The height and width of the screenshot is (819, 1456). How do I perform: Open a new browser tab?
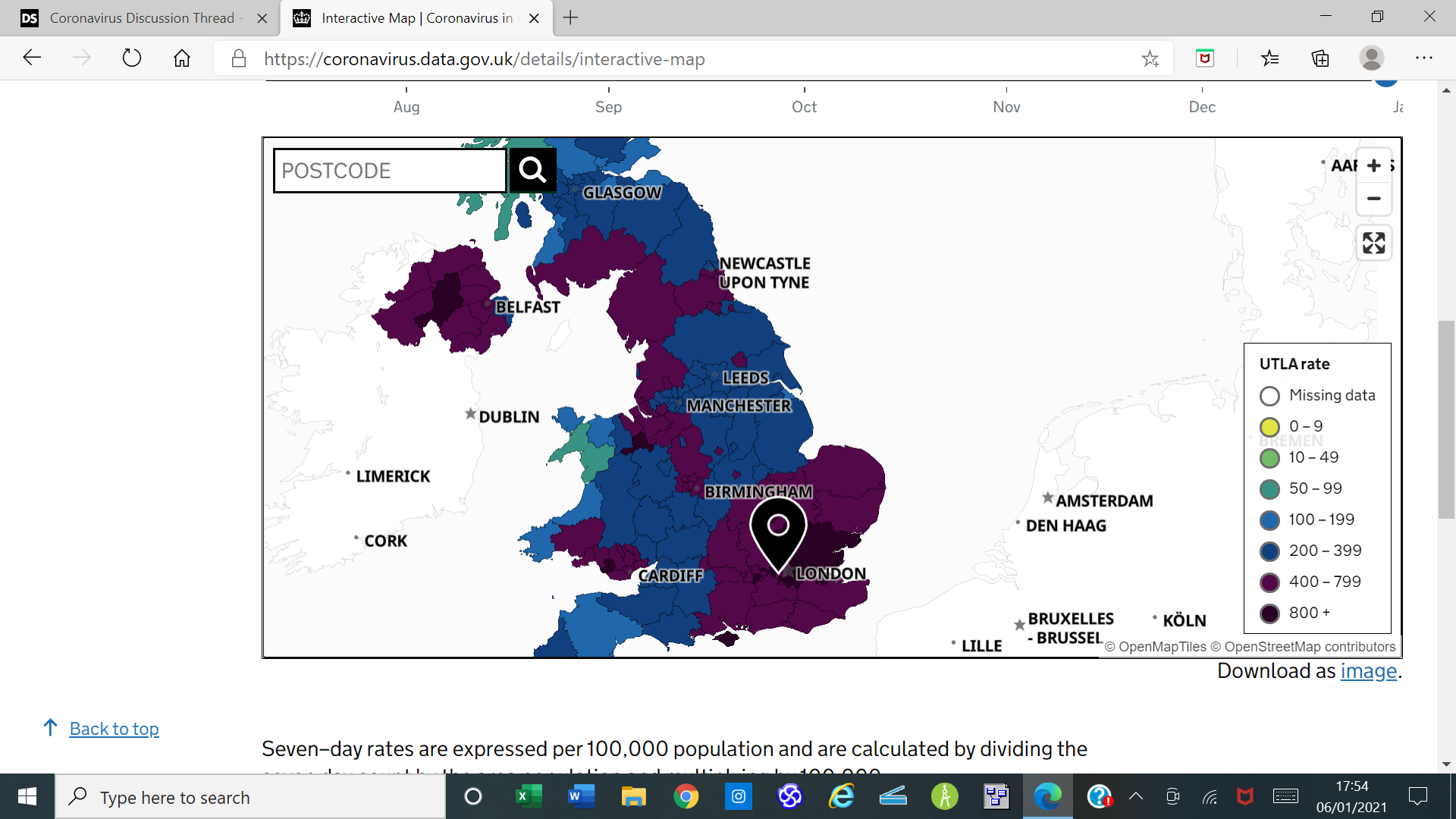[x=571, y=18]
